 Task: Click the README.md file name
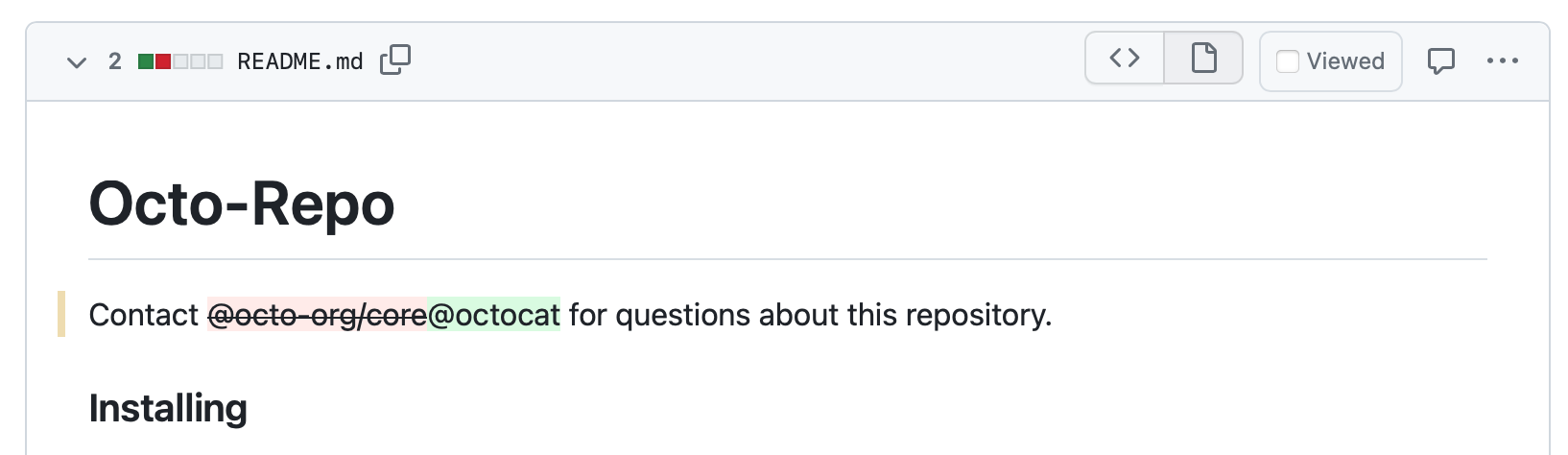coord(299,61)
